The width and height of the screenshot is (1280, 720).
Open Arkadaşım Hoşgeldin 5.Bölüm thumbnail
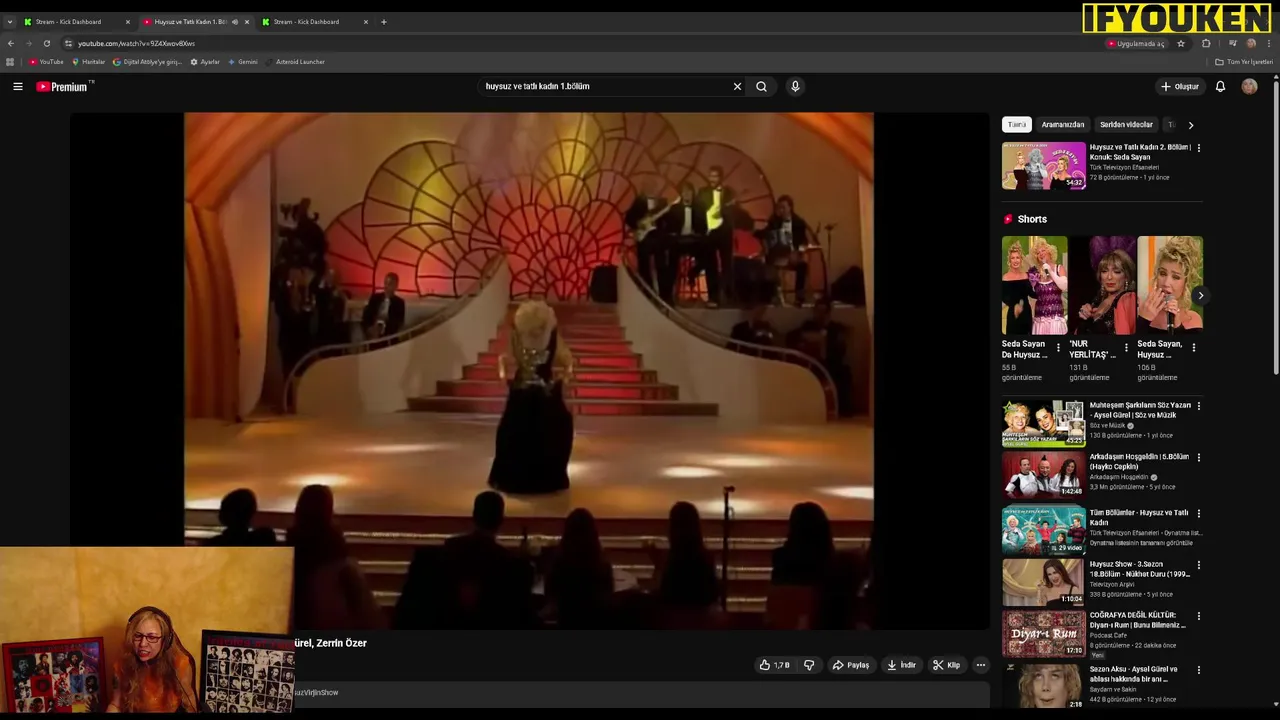pyautogui.click(x=1044, y=476)
